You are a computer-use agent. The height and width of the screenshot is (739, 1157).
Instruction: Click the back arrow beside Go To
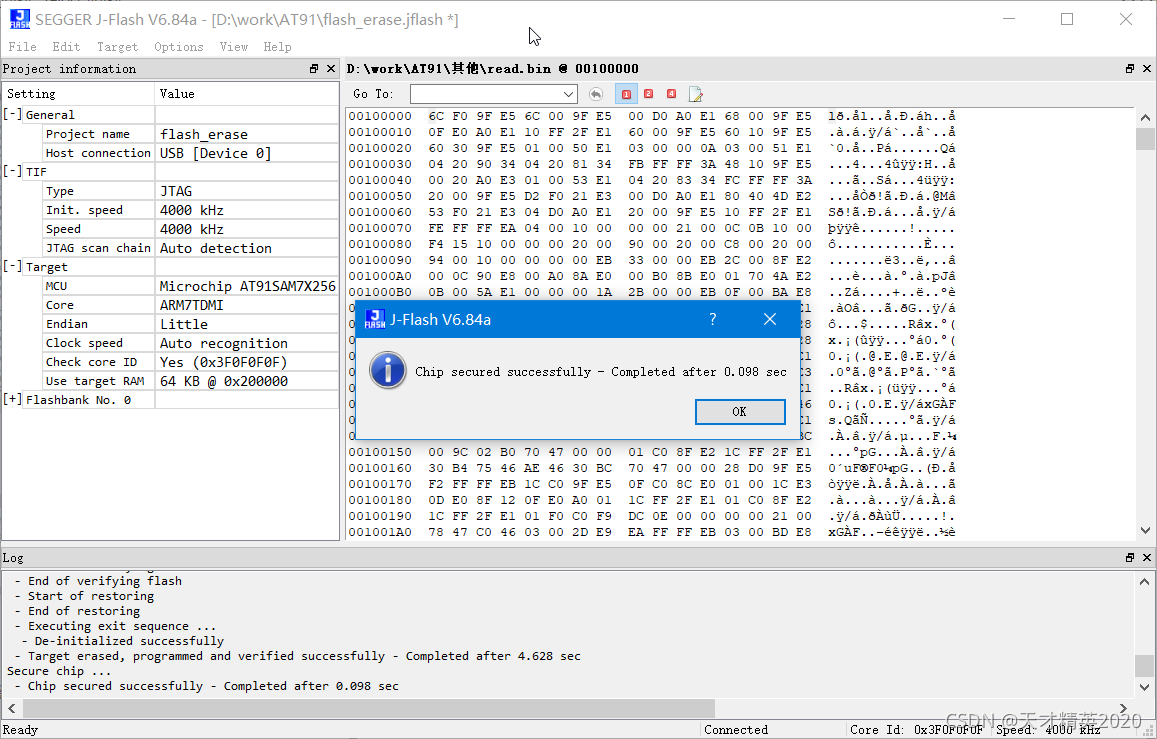tap(595, 94)
